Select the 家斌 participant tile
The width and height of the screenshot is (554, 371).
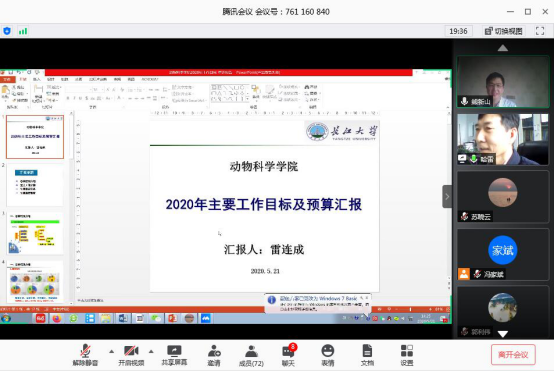point(503,254)
